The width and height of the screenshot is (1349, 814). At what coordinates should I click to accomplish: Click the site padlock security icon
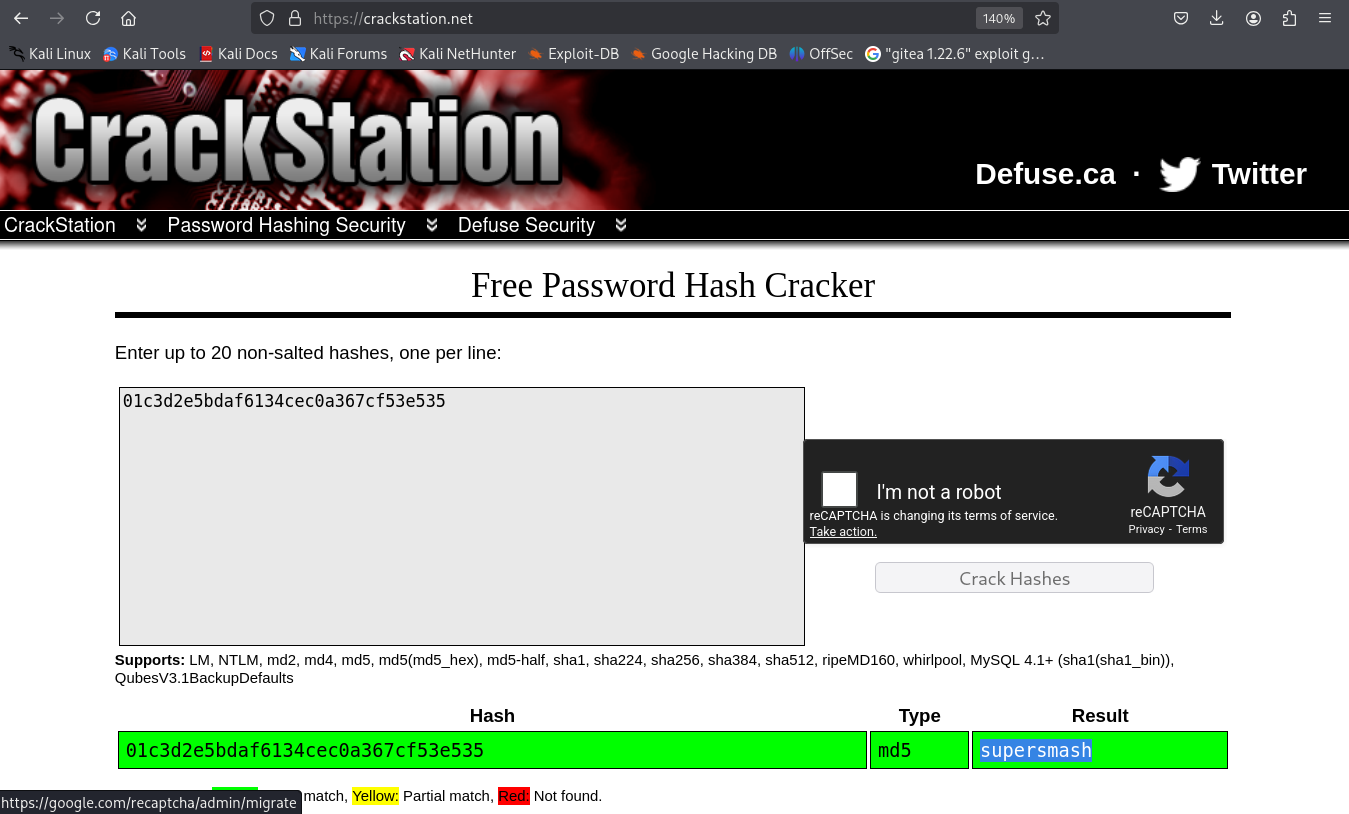pyautogui.click(x=294, y=18)
